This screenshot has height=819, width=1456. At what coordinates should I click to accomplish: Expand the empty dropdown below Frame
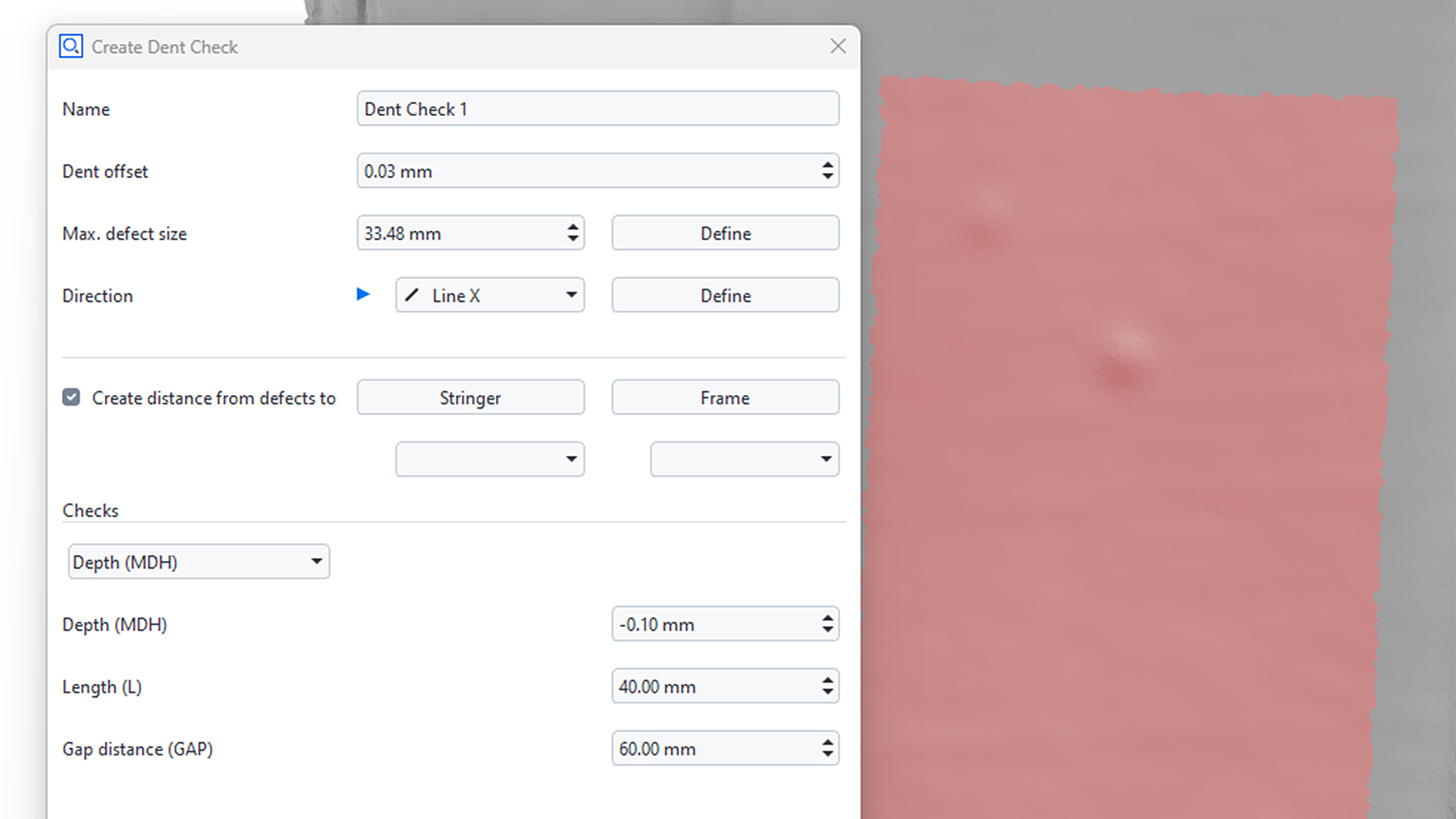coord(826,459)
